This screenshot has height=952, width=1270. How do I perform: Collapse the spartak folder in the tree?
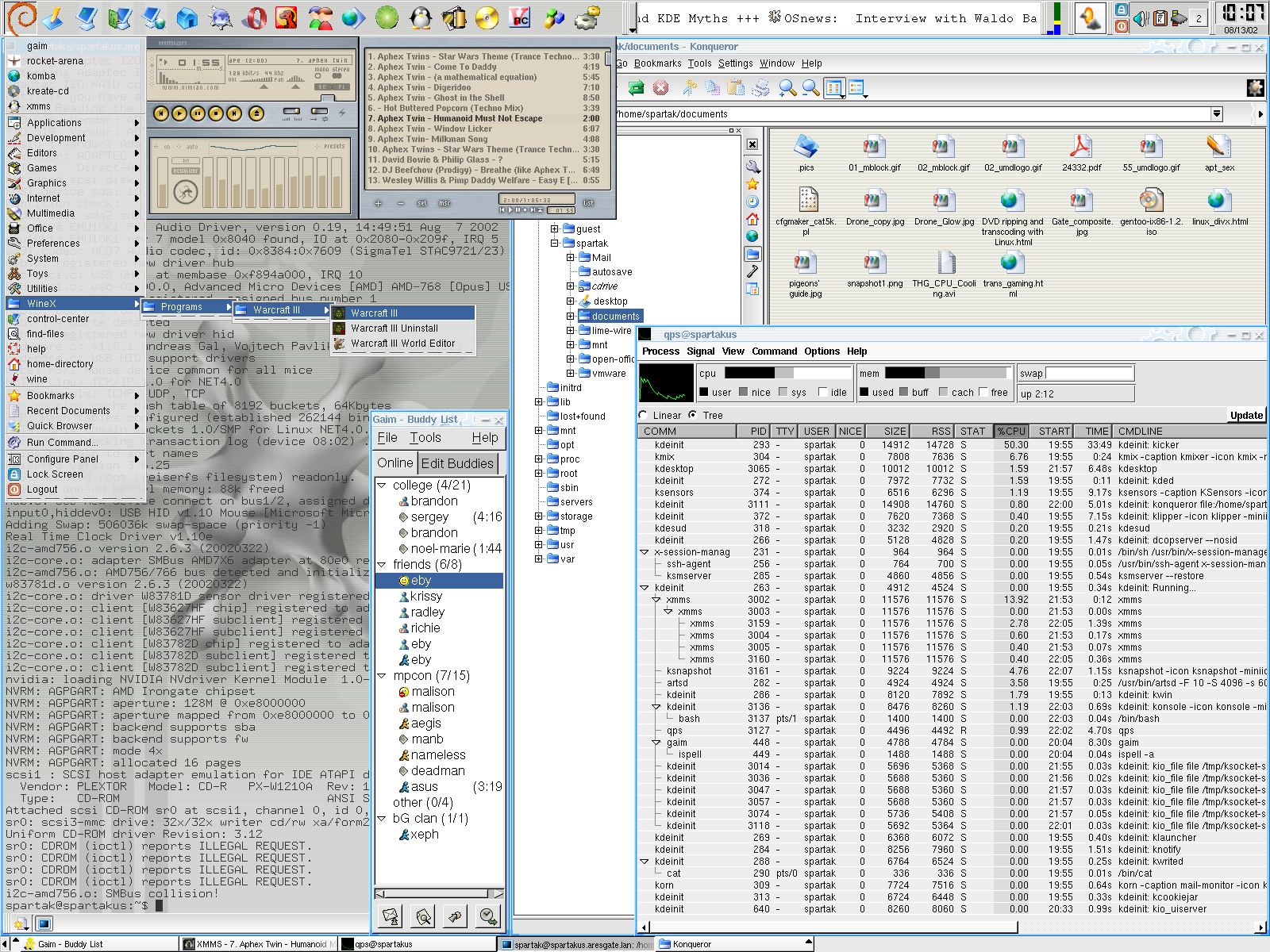pyautogui.click(x=555, y=243)
